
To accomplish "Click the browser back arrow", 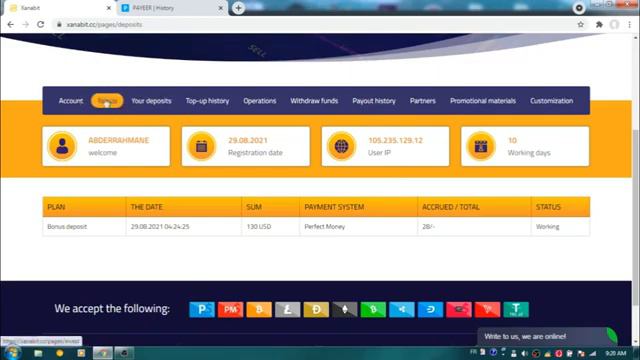I will coord(11,24).
